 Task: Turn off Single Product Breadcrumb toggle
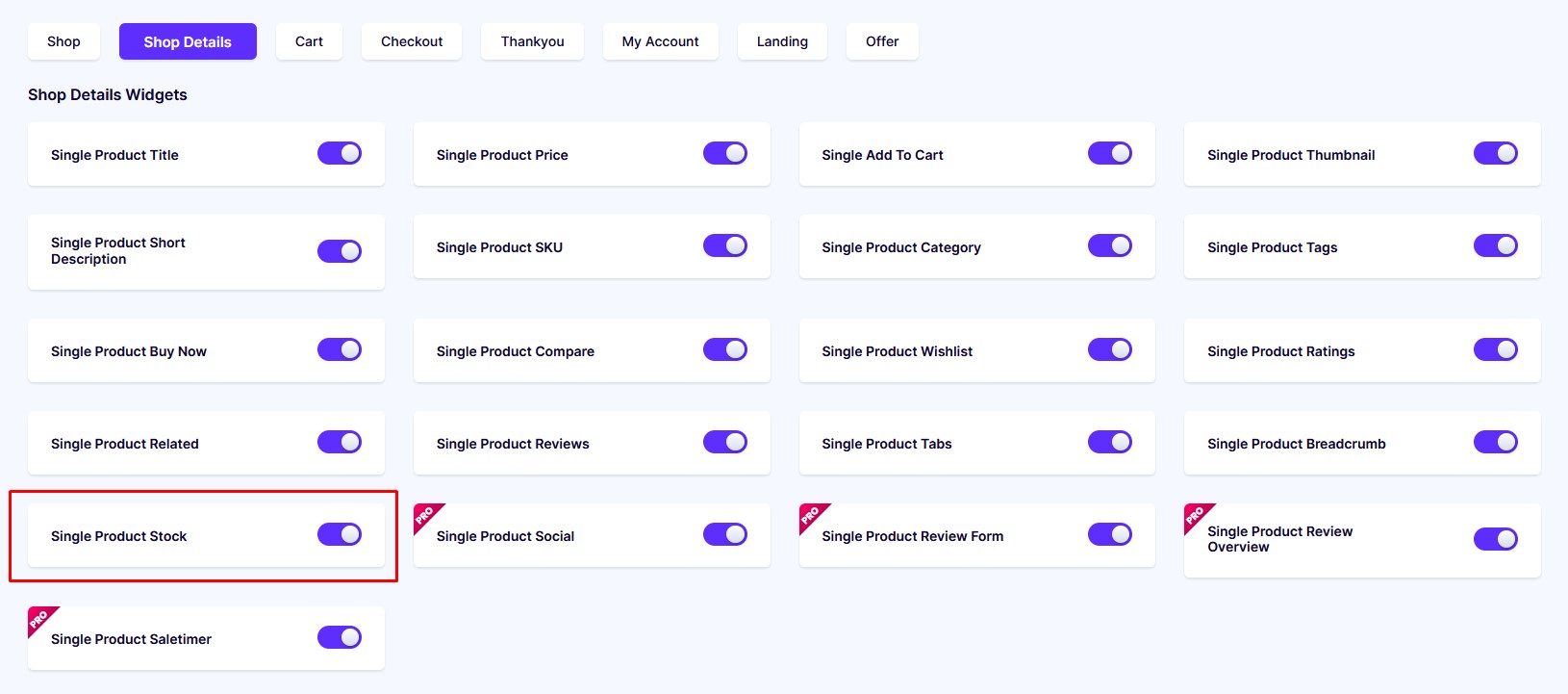[x=1496, y=442]
